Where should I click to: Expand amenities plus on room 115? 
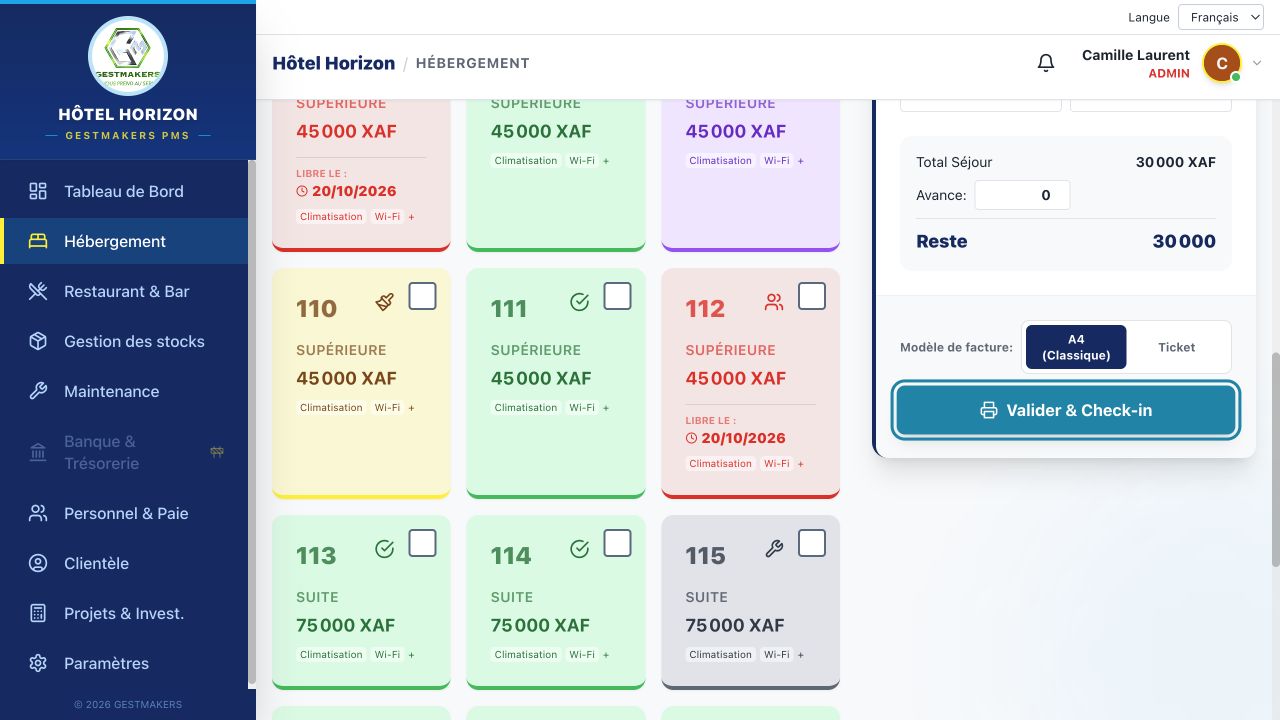pyautogui.click(x=800, y=655)
